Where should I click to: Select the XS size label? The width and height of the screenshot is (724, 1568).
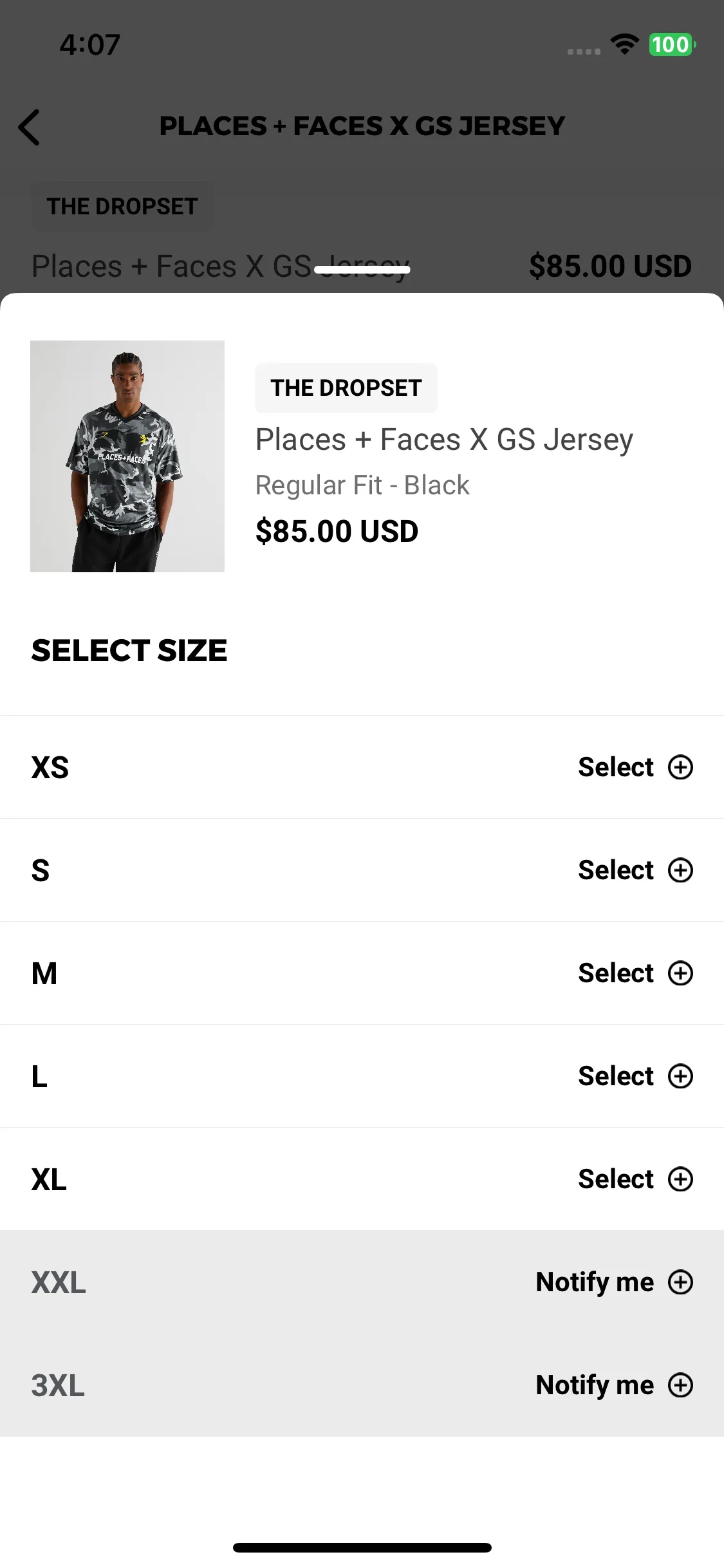50,767
